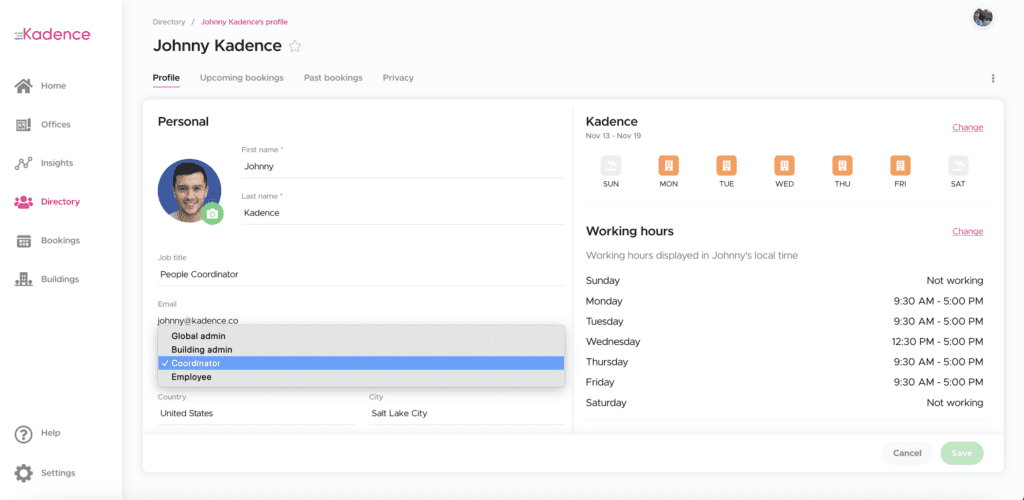The width and height of the screenshot is (1024, 500).
Task: Click WED office day icon
Action: [x=784, y=165]
